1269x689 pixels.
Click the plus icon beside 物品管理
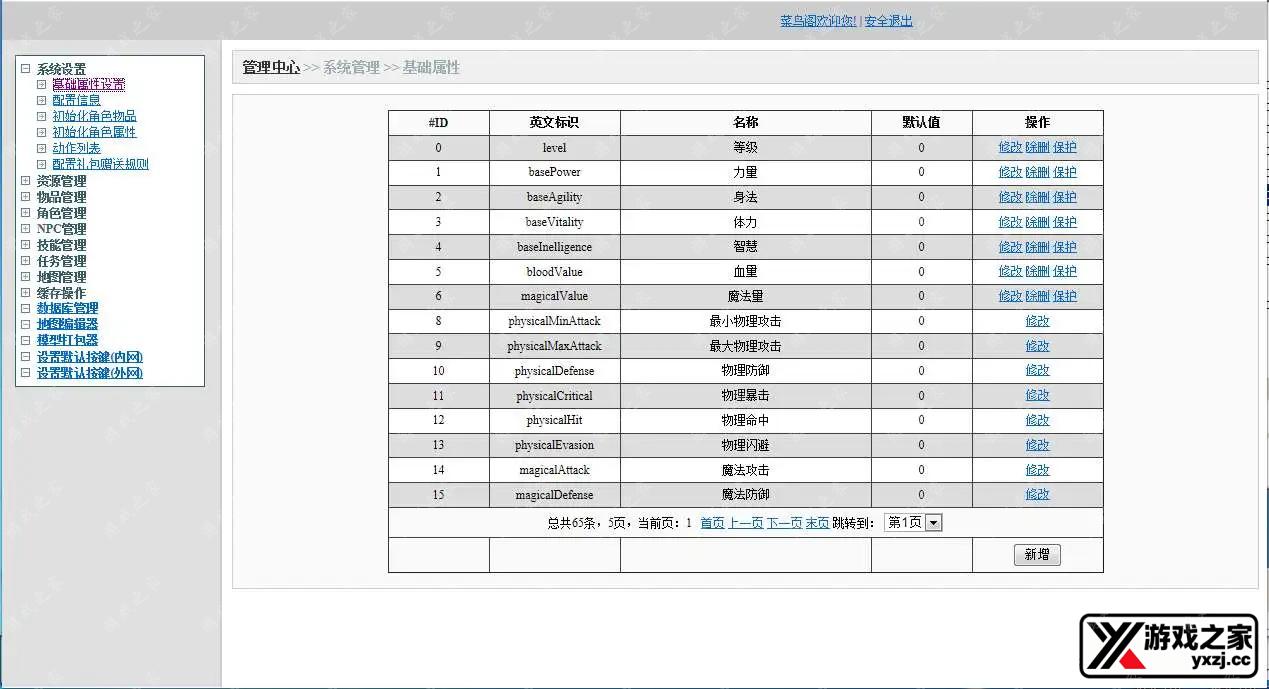pos(26,197)
